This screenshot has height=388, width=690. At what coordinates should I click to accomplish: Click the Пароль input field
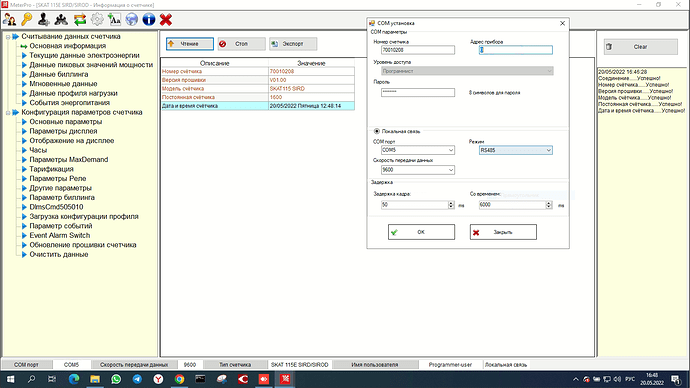(x=418, y=92)
